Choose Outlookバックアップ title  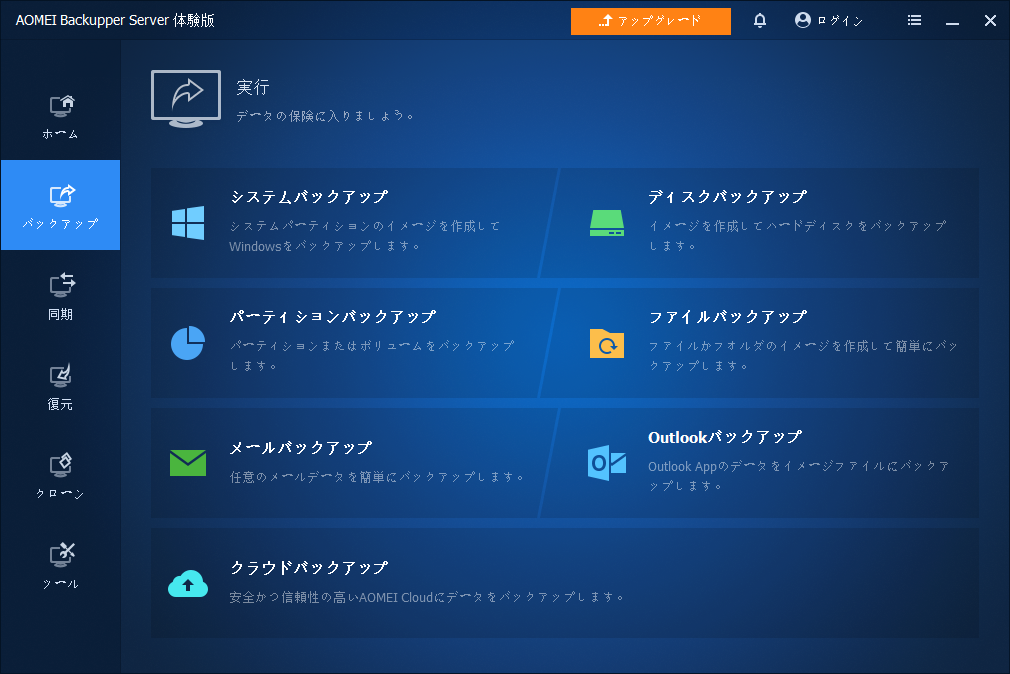tap(725, 437)
